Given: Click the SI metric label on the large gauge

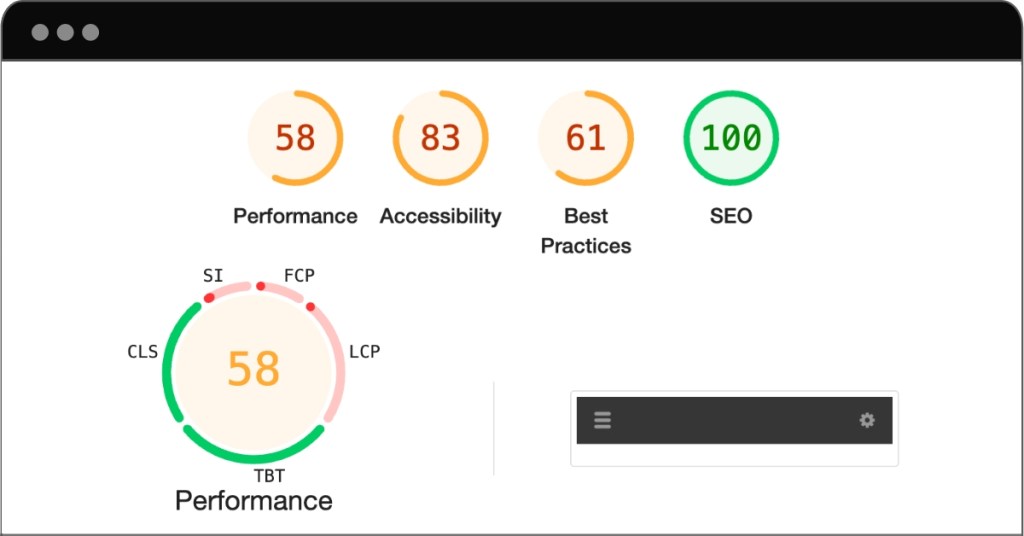Looking at the screenshot, I should pyautogui.click(x=213, y=275).
